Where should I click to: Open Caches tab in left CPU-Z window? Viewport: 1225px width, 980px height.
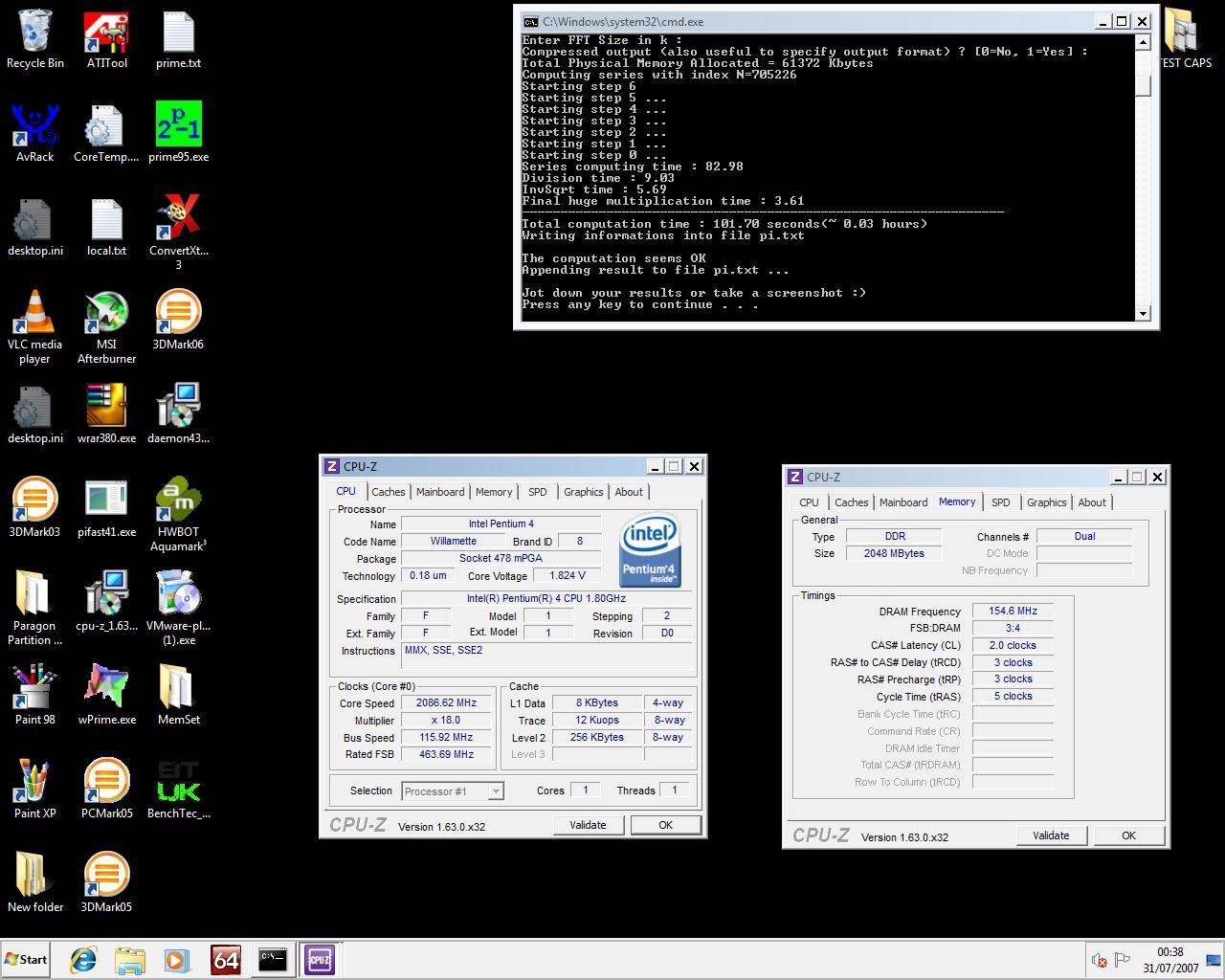pos(389,492)
